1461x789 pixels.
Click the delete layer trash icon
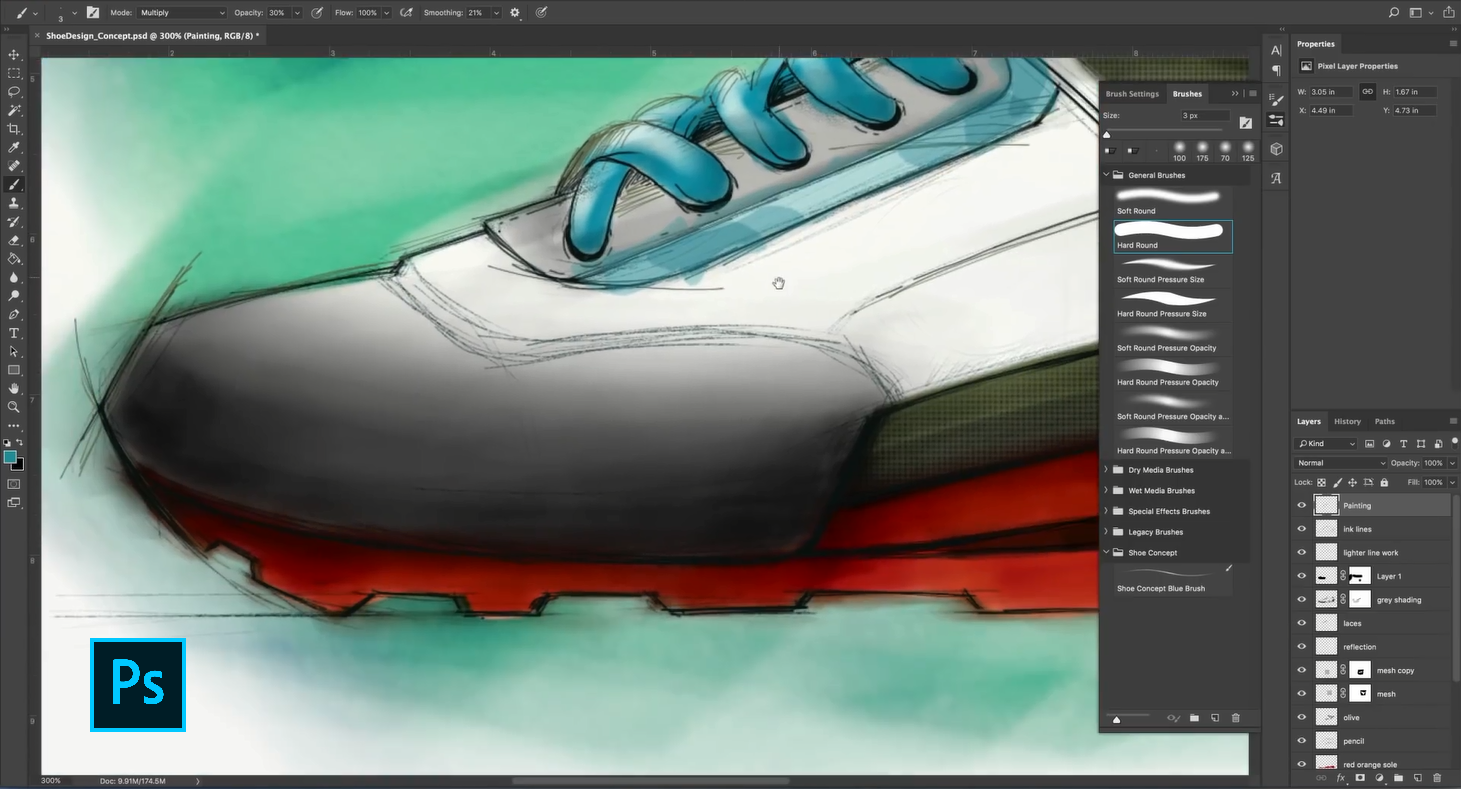click(x=1437, y=777)
